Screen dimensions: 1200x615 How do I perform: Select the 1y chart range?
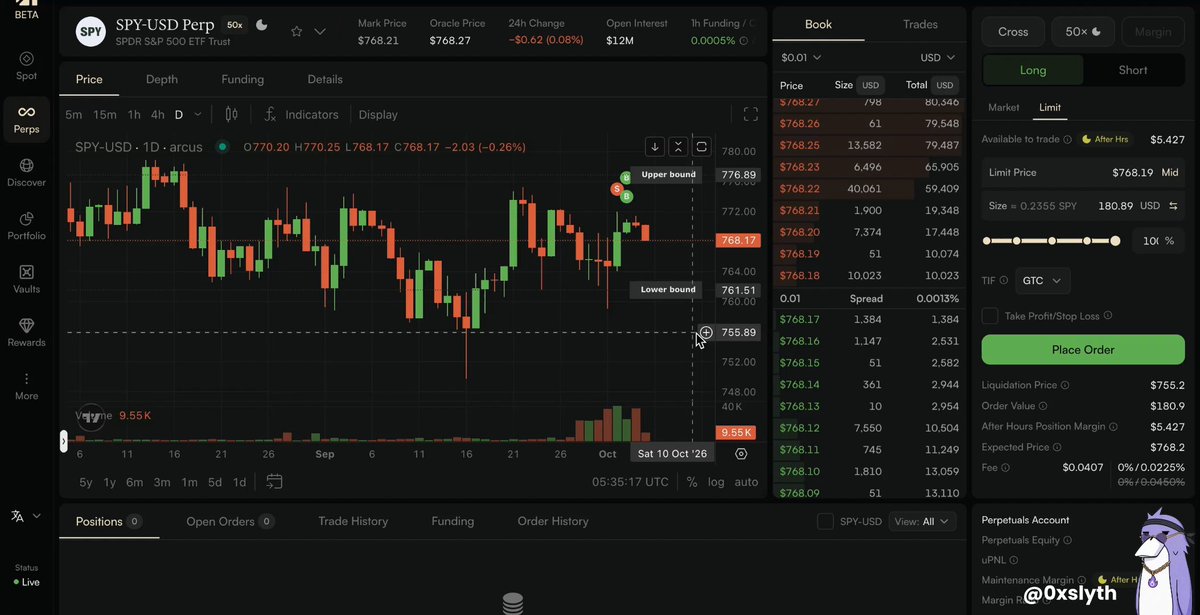(x=110, y=482)
